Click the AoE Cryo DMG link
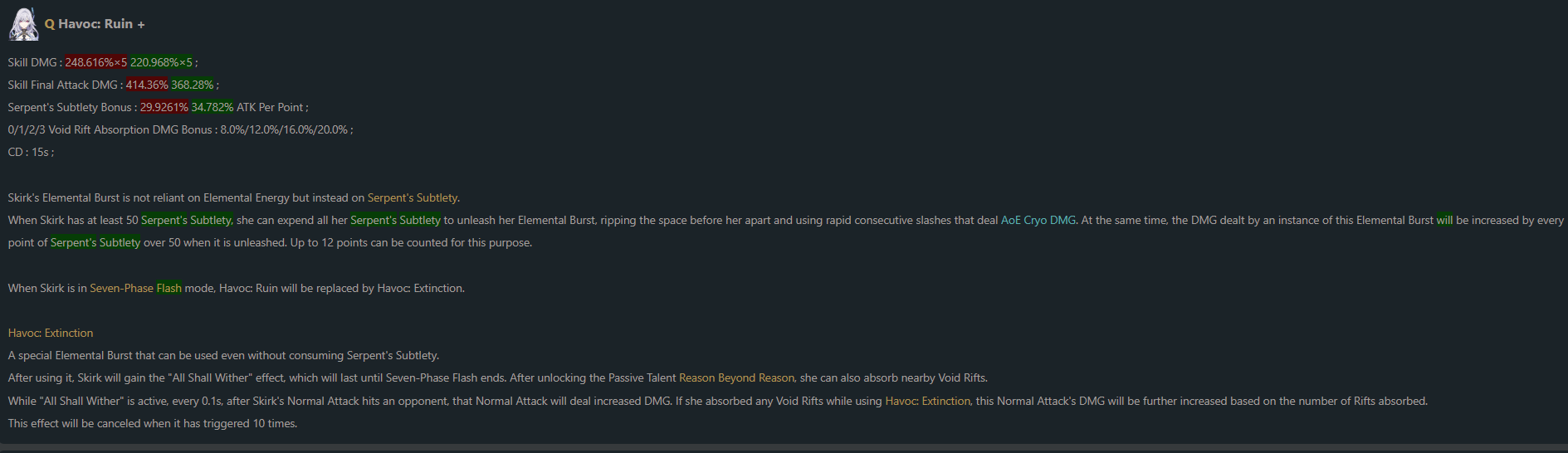 1038,220
